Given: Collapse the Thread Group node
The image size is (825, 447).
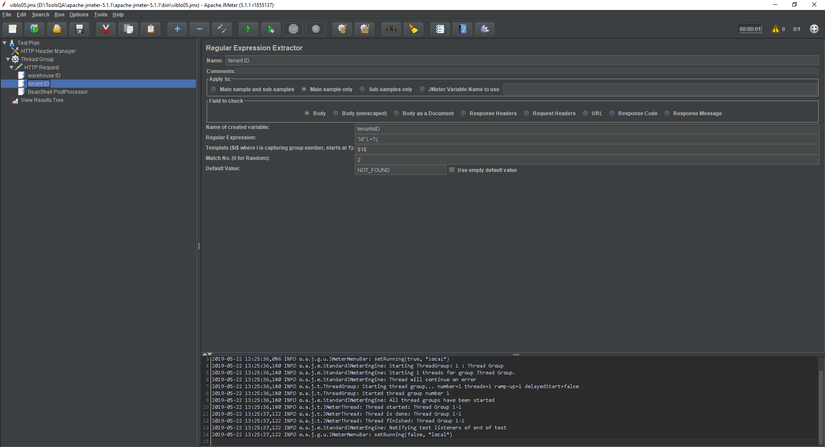Looking at the screenshot, I should tap(8, 59).
